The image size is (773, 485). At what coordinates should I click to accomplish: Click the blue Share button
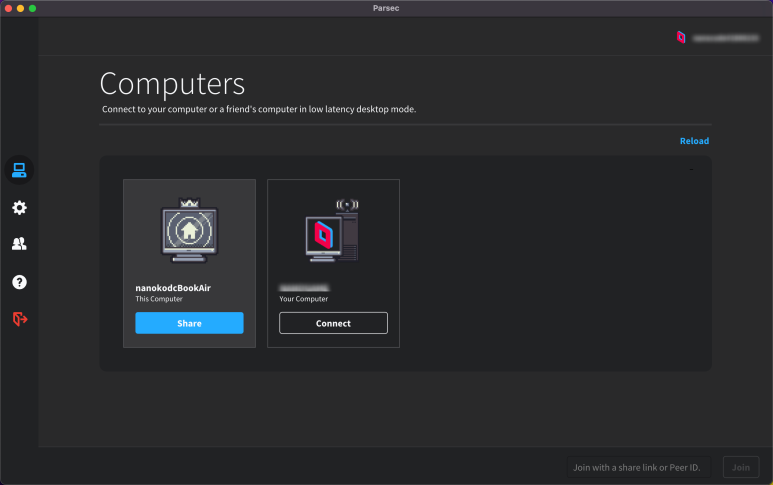[189, 323]
